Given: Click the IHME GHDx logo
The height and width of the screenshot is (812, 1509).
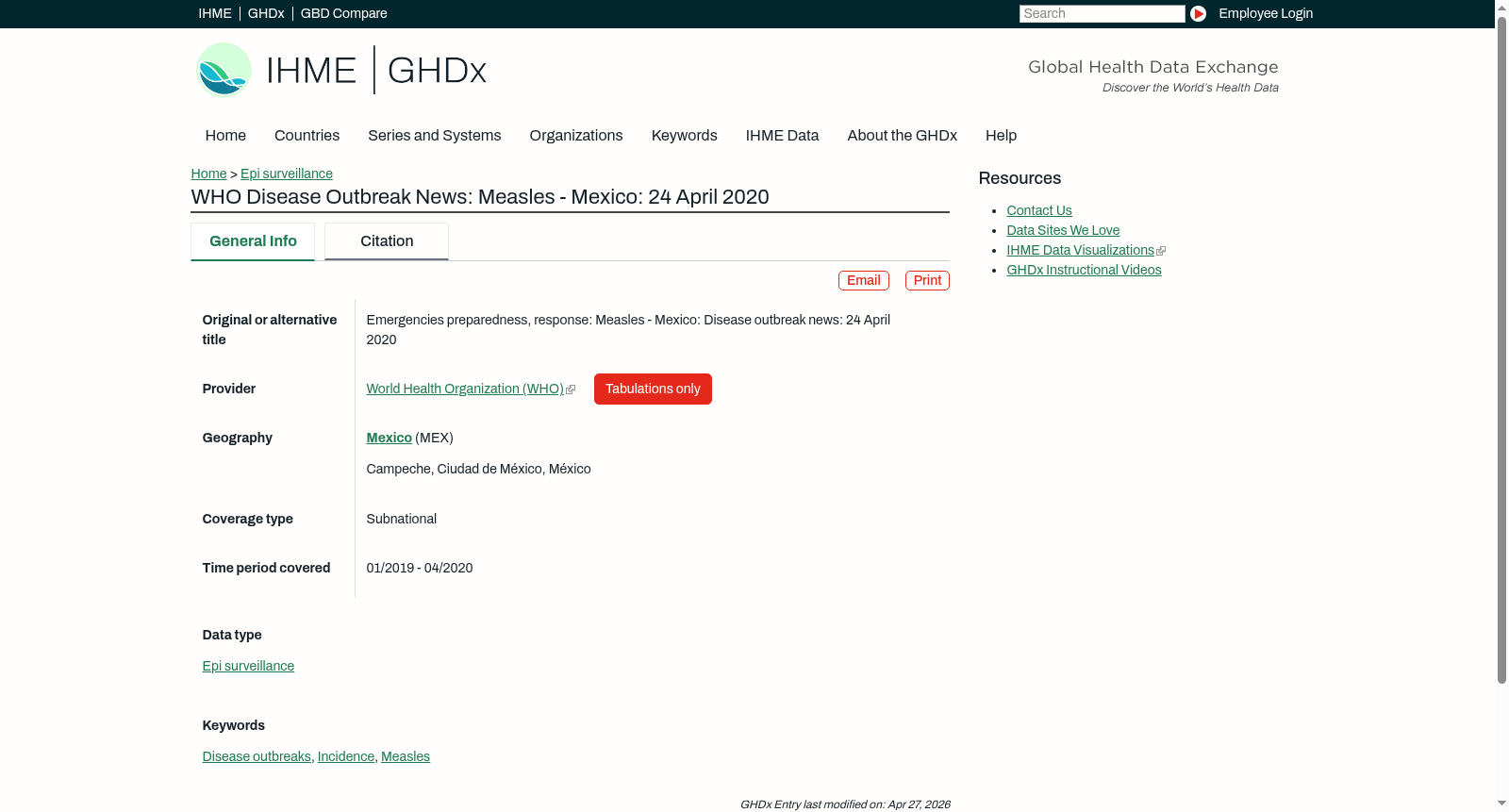Looking at the screenshot, I should pyautogui.click(x=340, y=70).
